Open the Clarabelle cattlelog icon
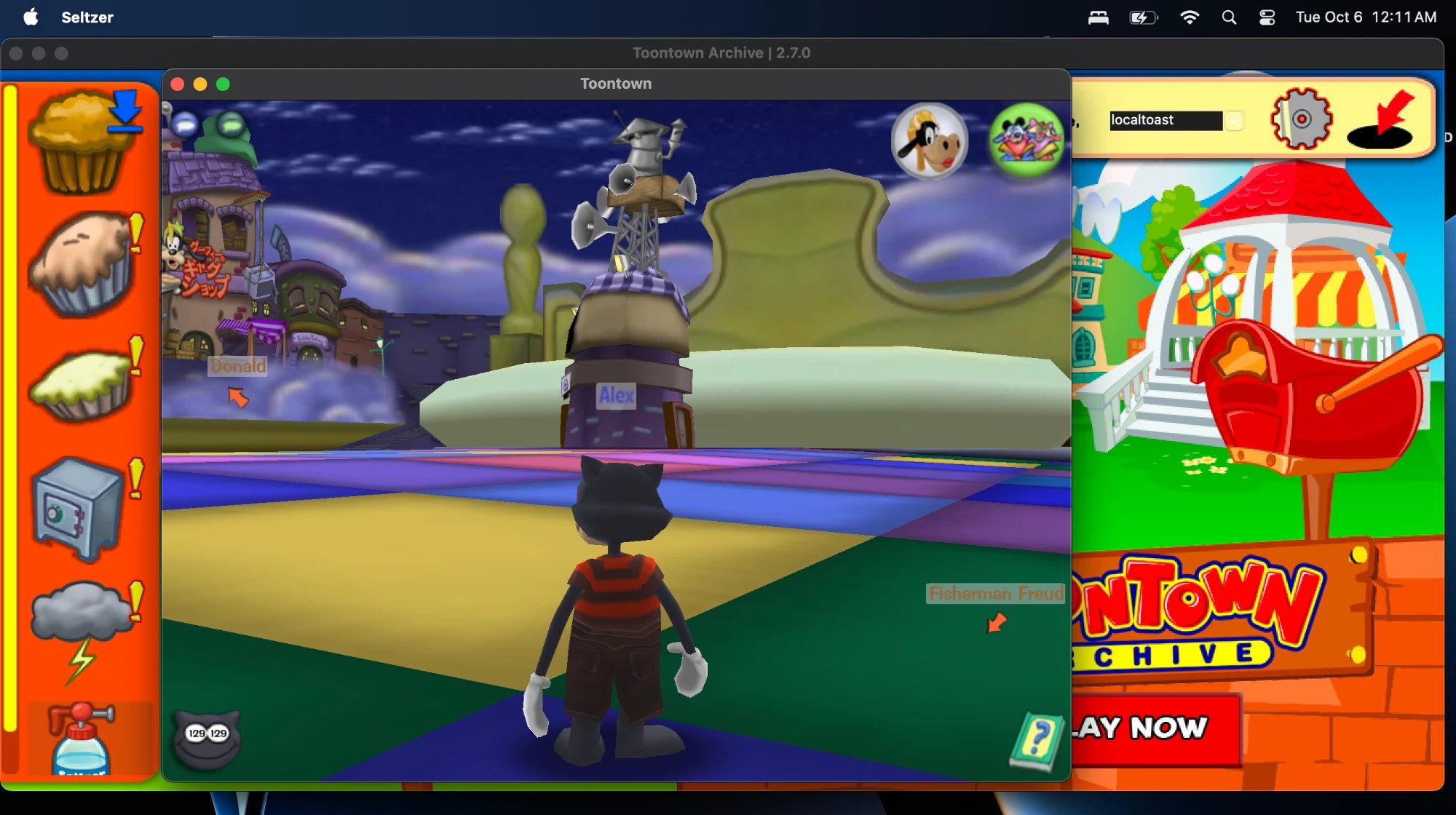 930,140
